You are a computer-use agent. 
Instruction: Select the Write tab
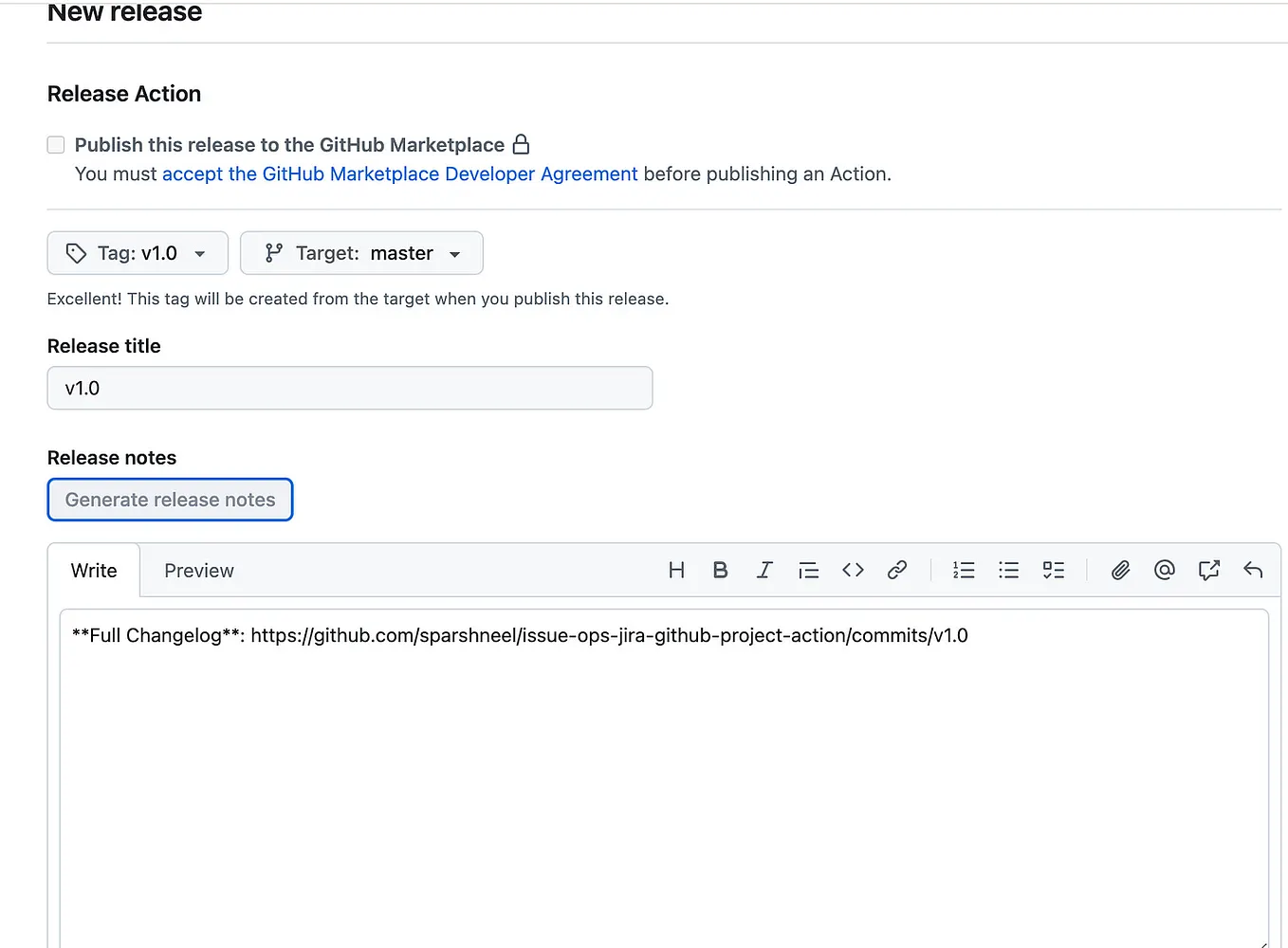(93, 570)
